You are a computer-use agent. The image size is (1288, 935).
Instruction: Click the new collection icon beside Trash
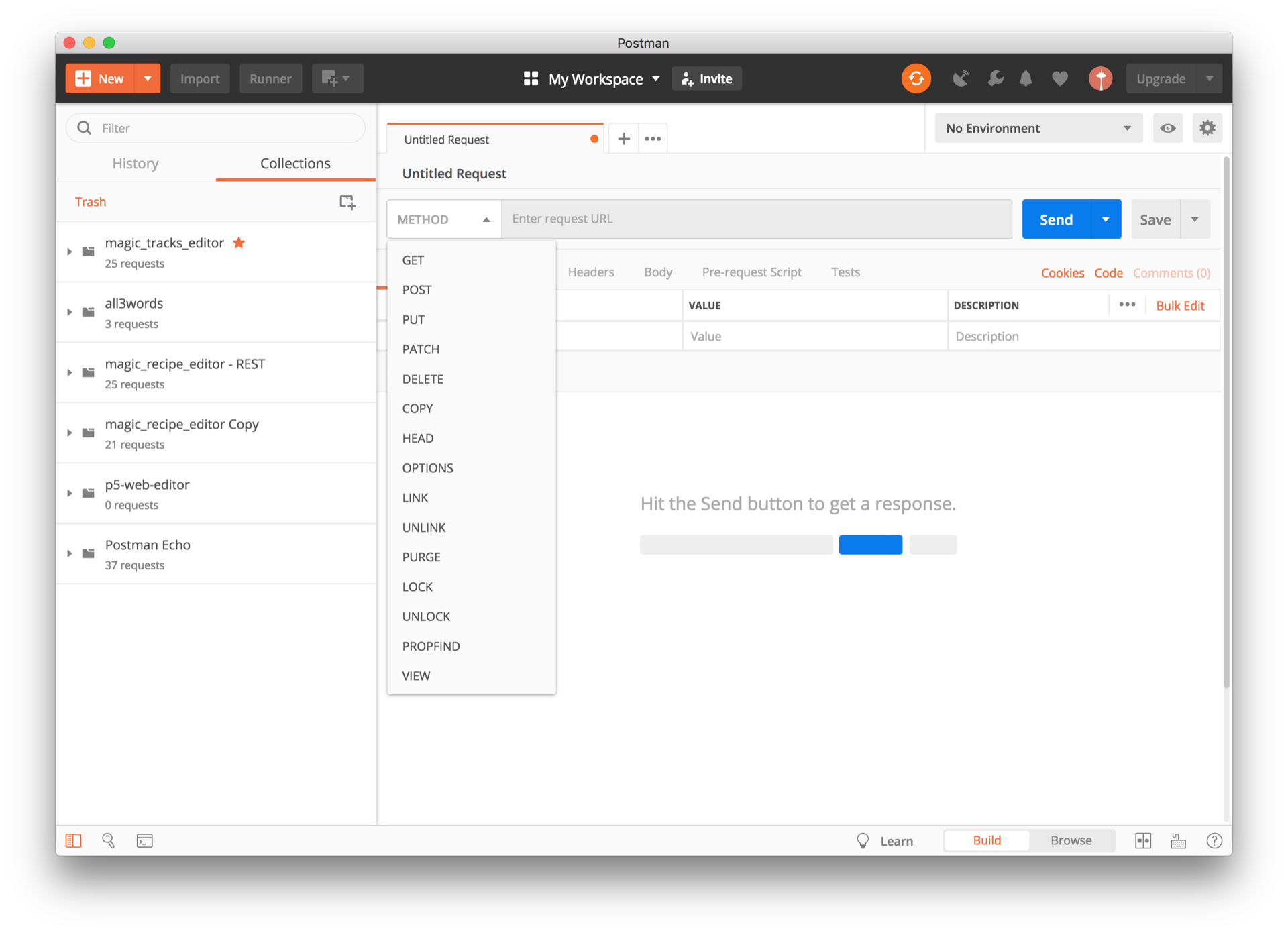point(347,202)
